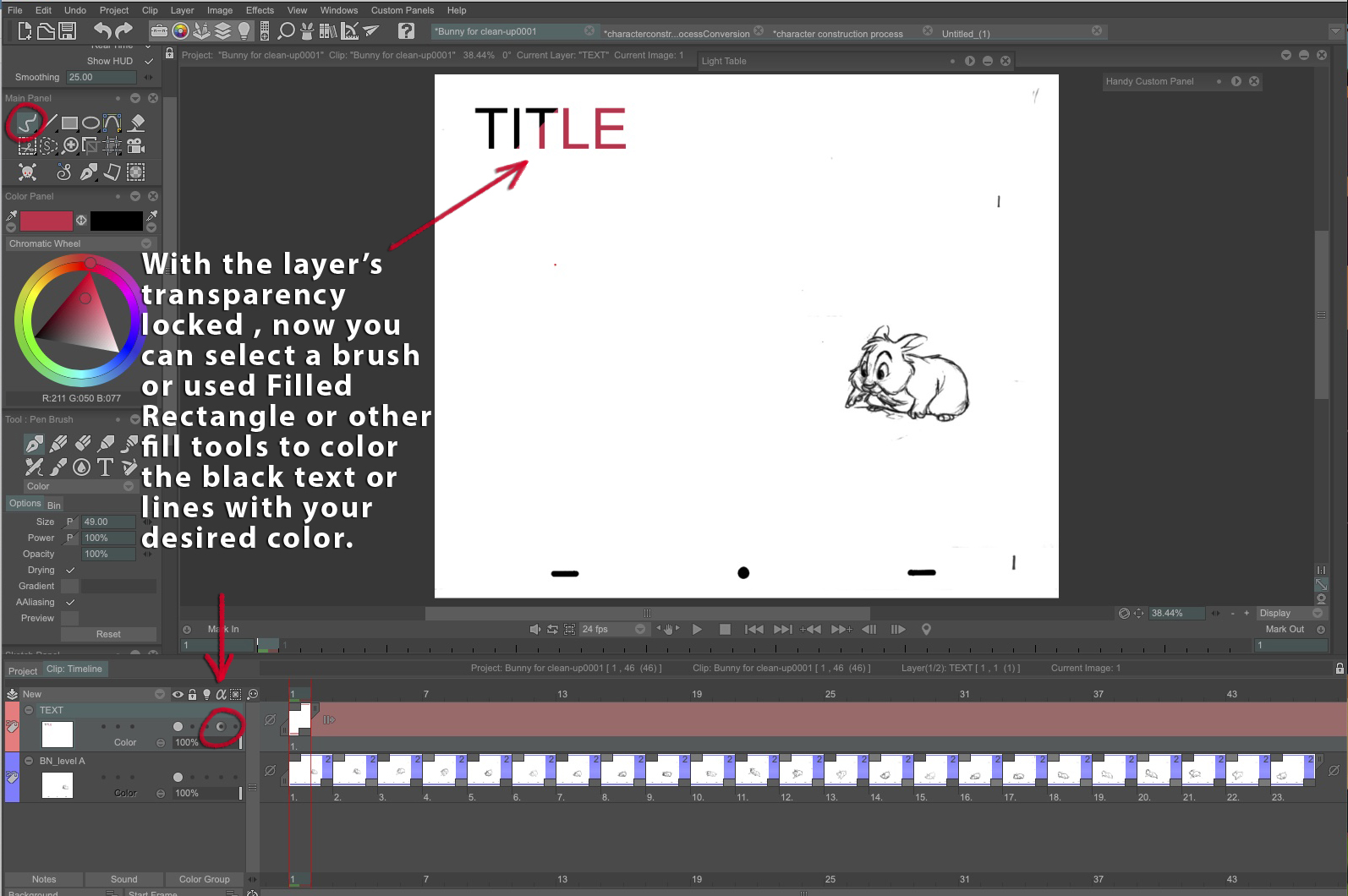Open the Main Panel options arrow

point(134,98)
